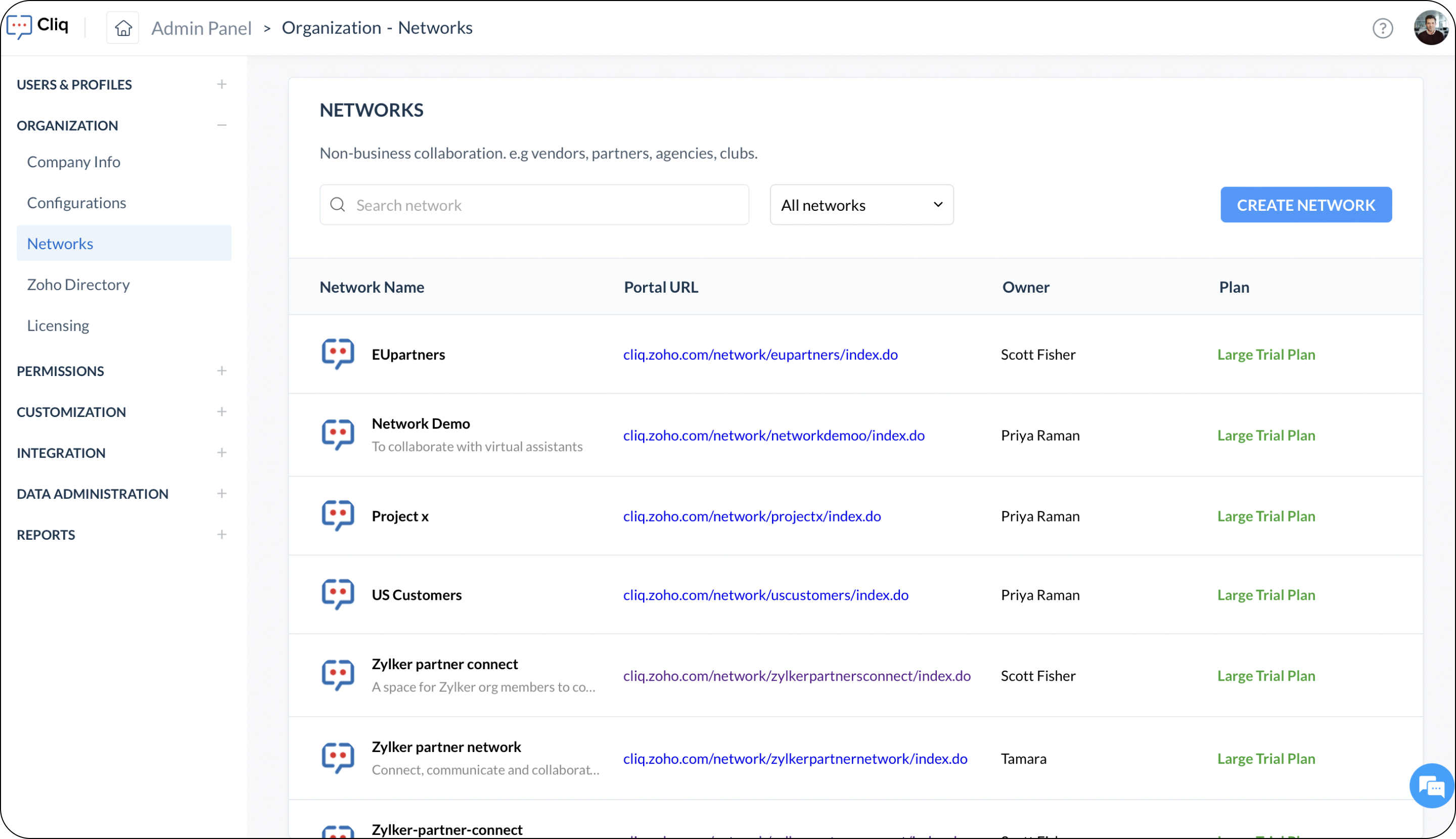Click the Zylker partner connect name

click(x=444, y=664)
